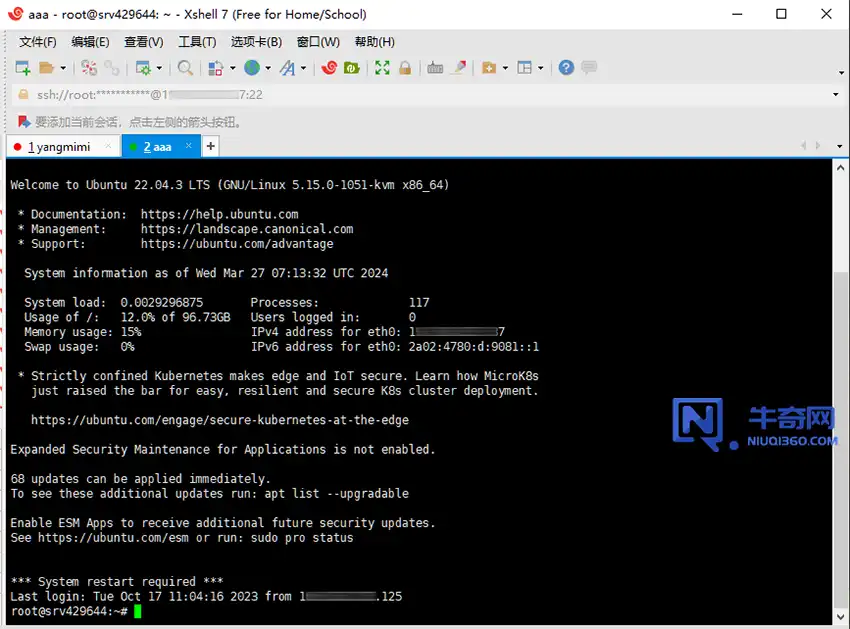Click the Lock screen padlock icon
Screen dimensions: 850x629
[405, 68]
